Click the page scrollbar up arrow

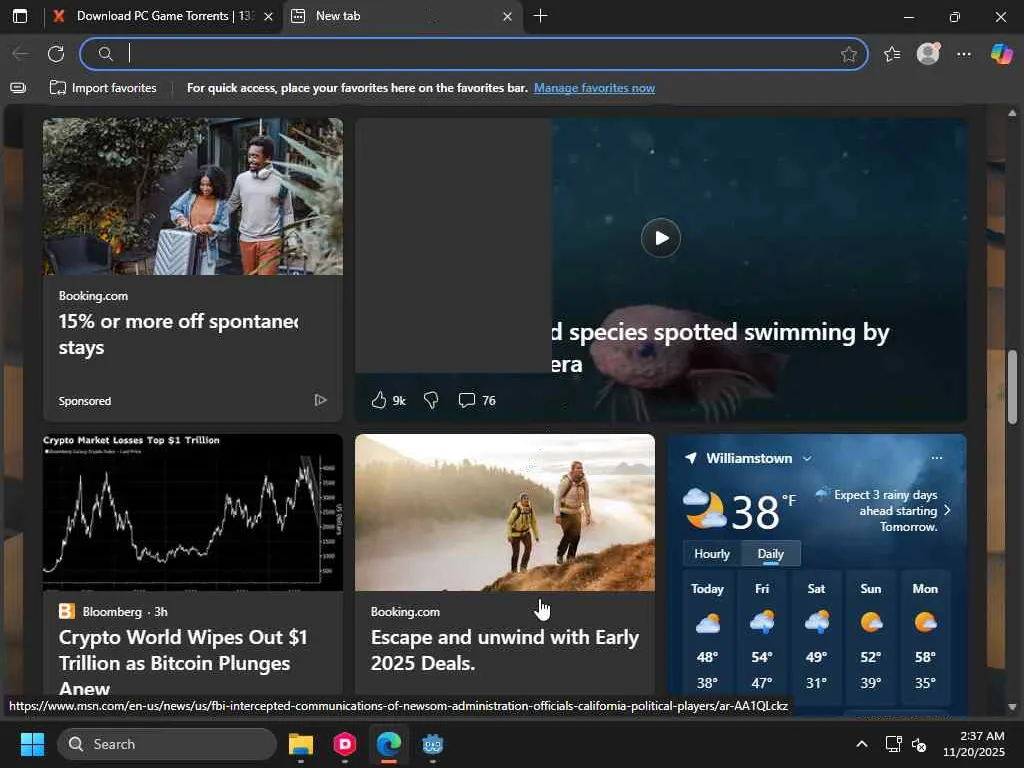(1012, 113)
